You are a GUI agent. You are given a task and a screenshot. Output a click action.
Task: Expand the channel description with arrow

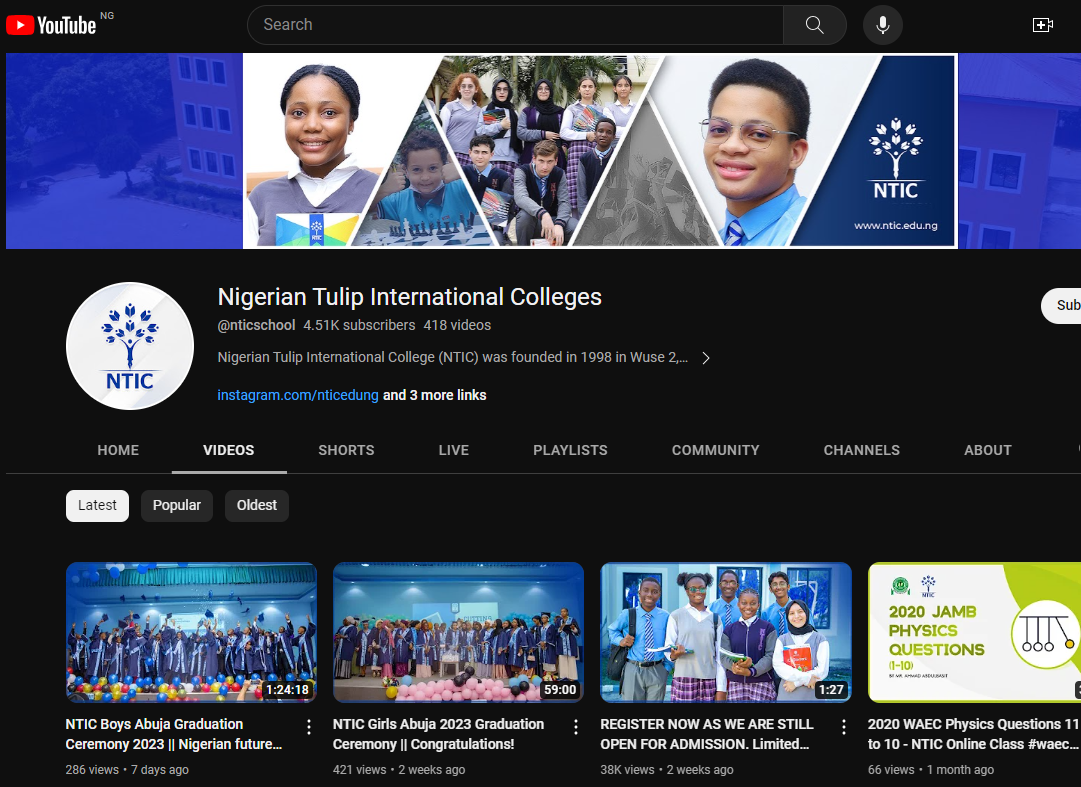point(705,358)
